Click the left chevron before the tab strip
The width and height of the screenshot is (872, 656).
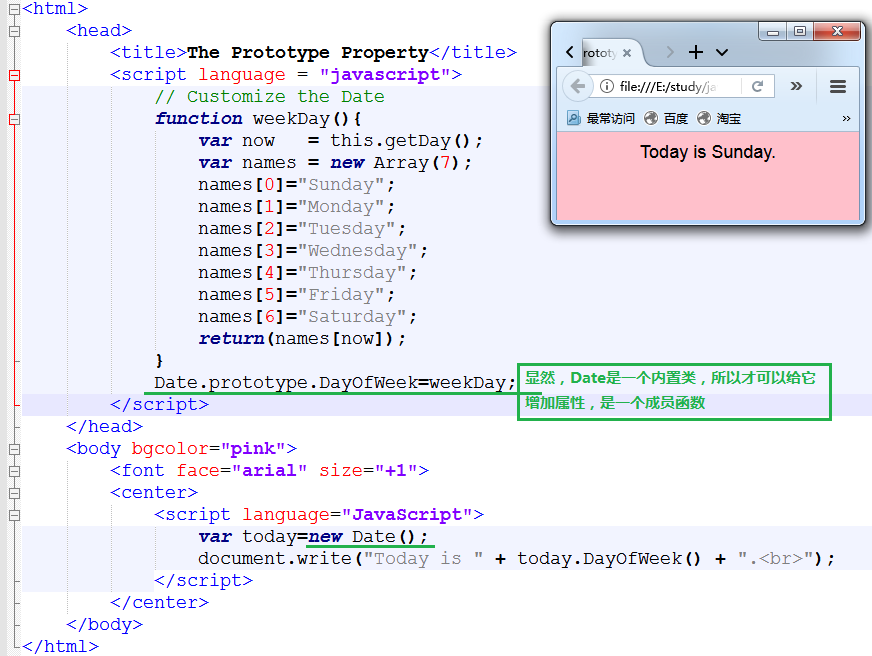coord(570,51)
